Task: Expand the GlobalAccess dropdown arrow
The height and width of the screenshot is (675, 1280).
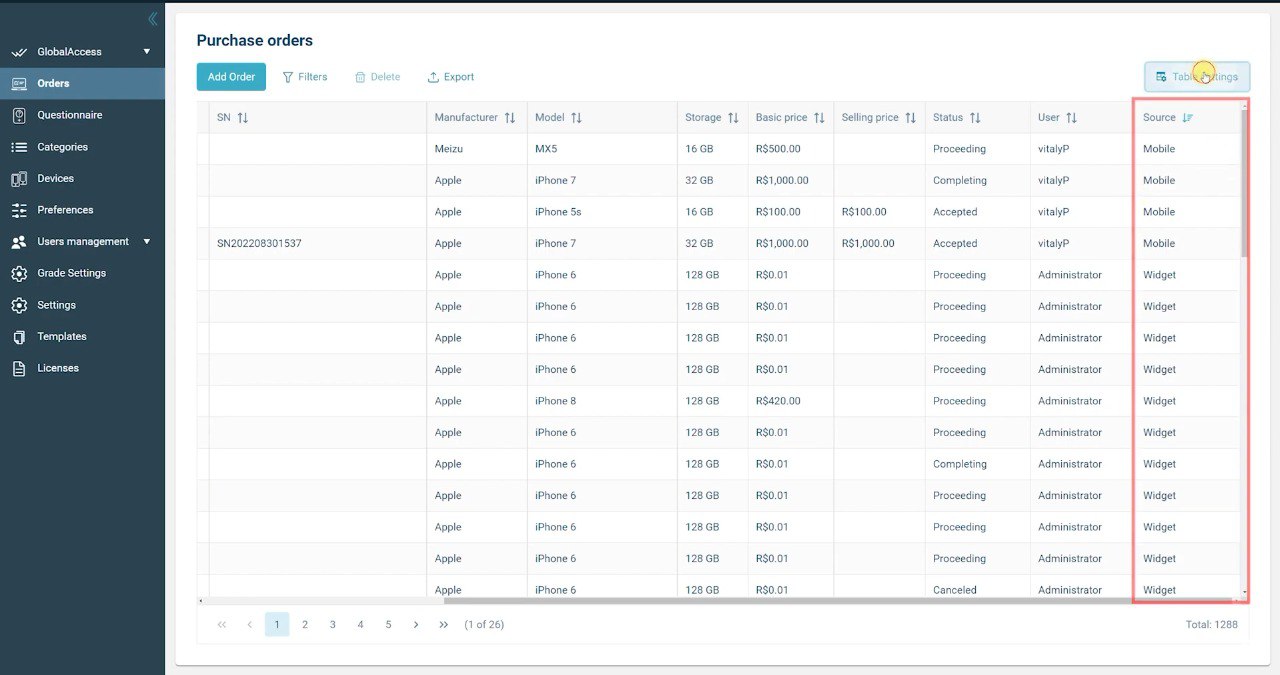Action: [x=147, y=51]
